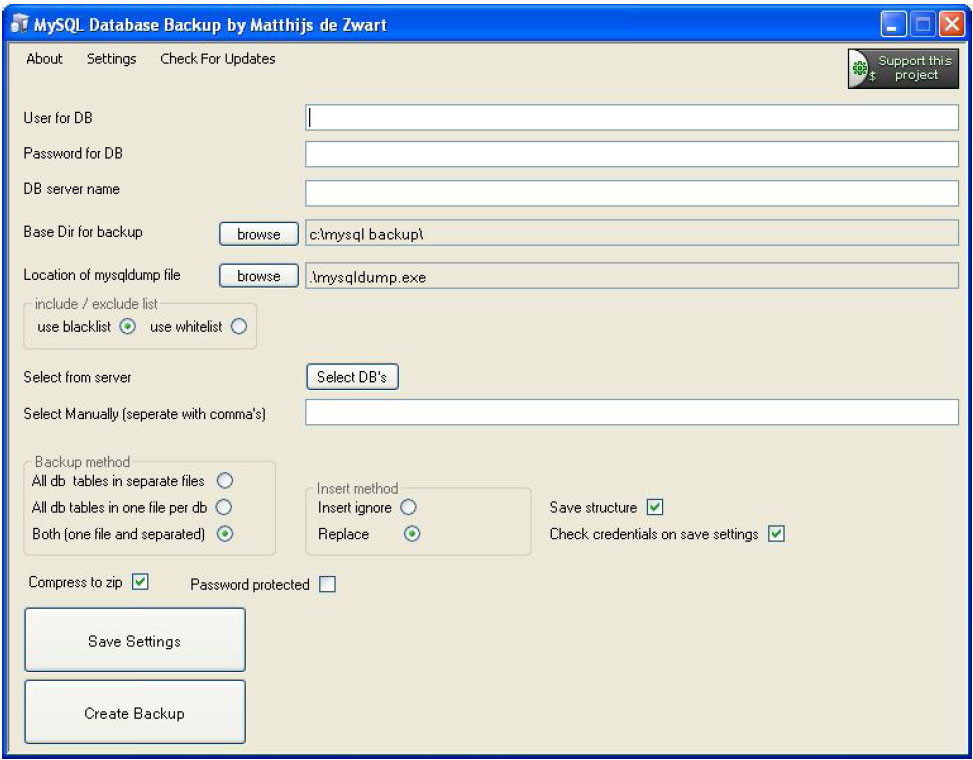This screenshot has width=973, height=760.
Task: Choose All db tables in separate files
Action: pos(225,481)
